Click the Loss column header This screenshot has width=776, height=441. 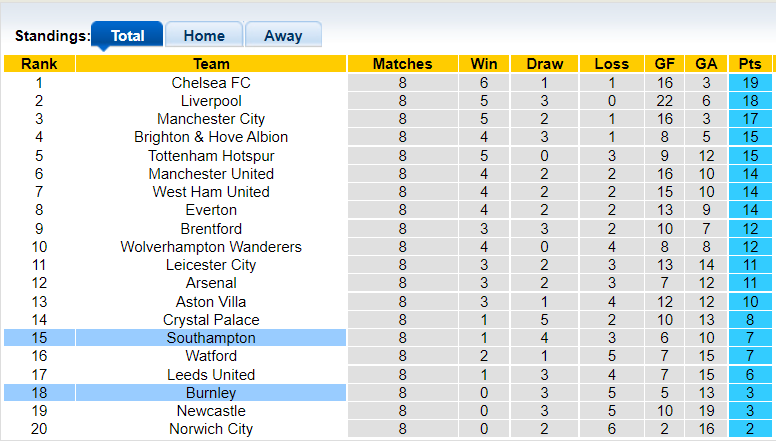(x=611, y=64)
